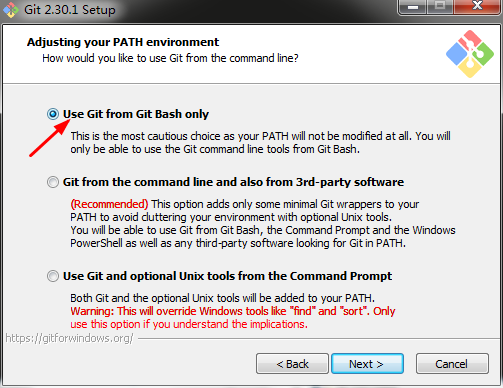Select Use Git and optional Unix tools radio button

click(x=53, y=276)
